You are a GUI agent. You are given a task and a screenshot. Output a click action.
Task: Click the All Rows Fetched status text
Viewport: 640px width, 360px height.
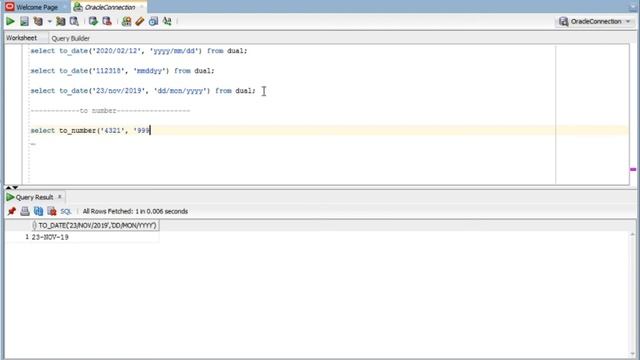[x=135, y=211]
